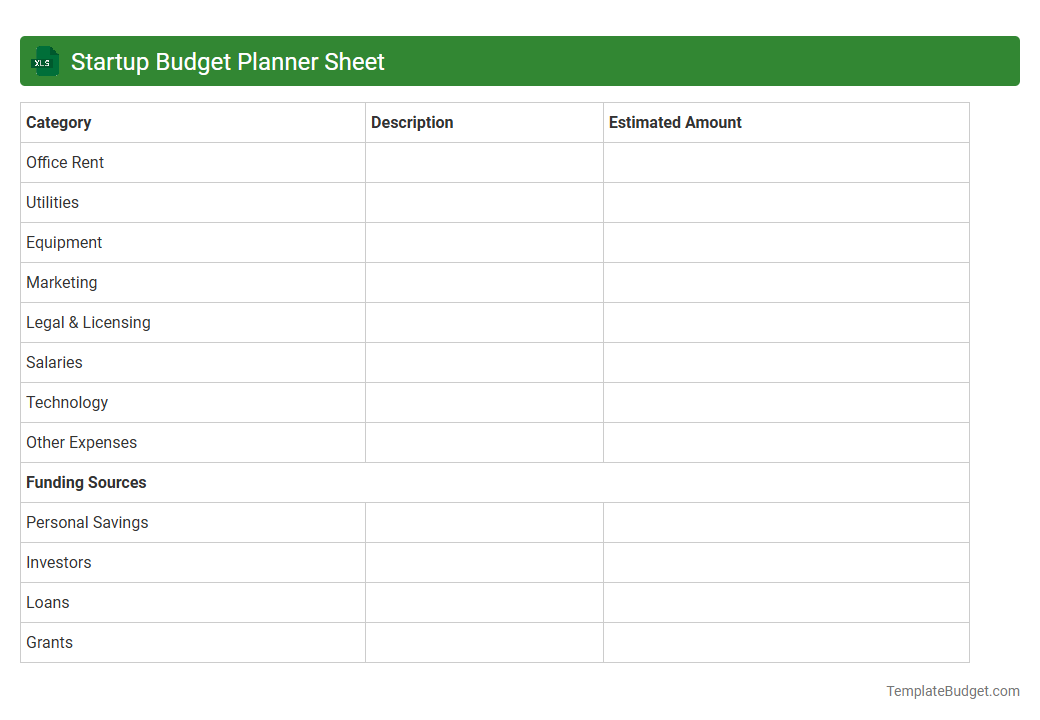This screenshot has height=720, width=1040.
Task: Click the Startup Budget Planner Sheet title
Action: tap(227, 61)
